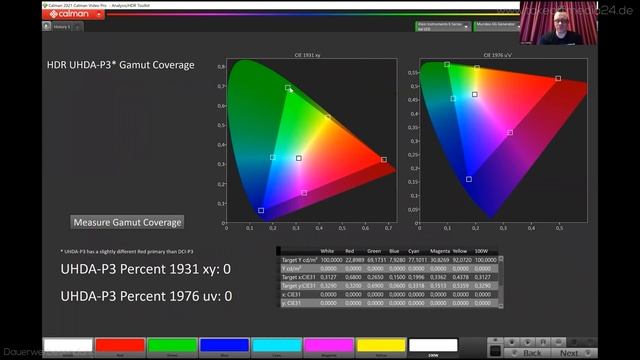Click the yellow target in CIE 1931 chart
640x360 pixels.
(x=327, y=118)
